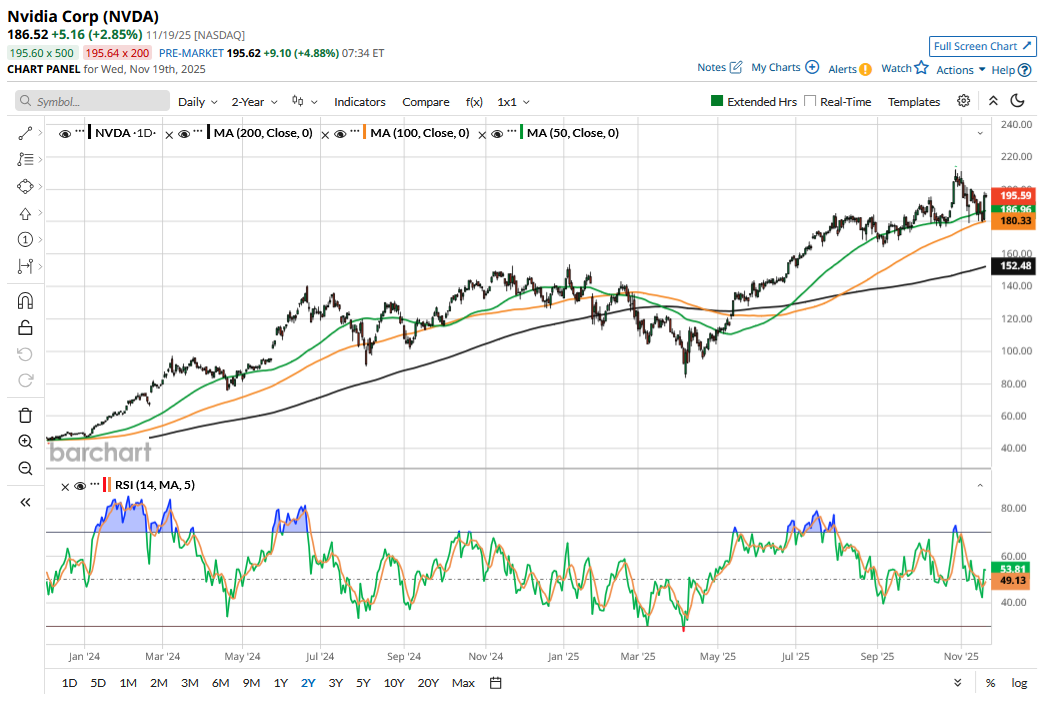Click the lock drawings icon
The height and width of the screenshot is (707, 1056).
(x=26, y=327)
